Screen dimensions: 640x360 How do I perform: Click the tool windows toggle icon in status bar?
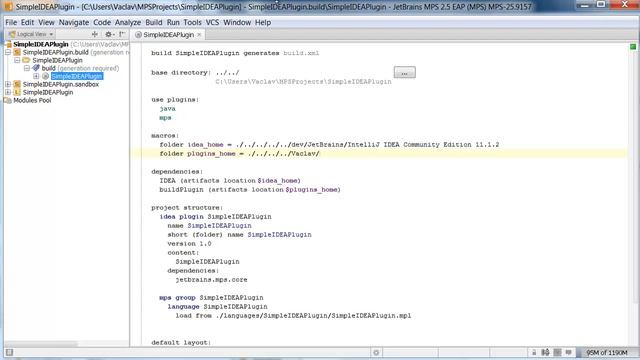pyautogui.click(x=9, y=352)
